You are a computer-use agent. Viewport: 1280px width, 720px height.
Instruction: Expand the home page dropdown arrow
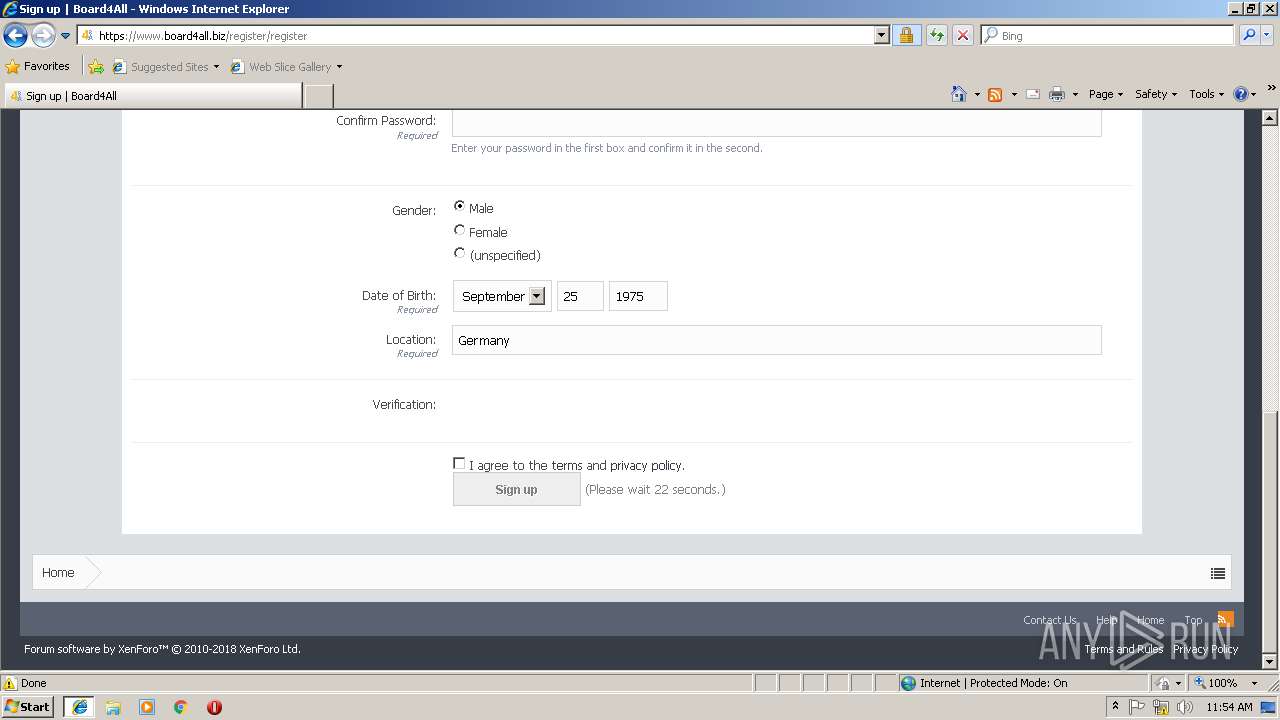click(977, 94)
